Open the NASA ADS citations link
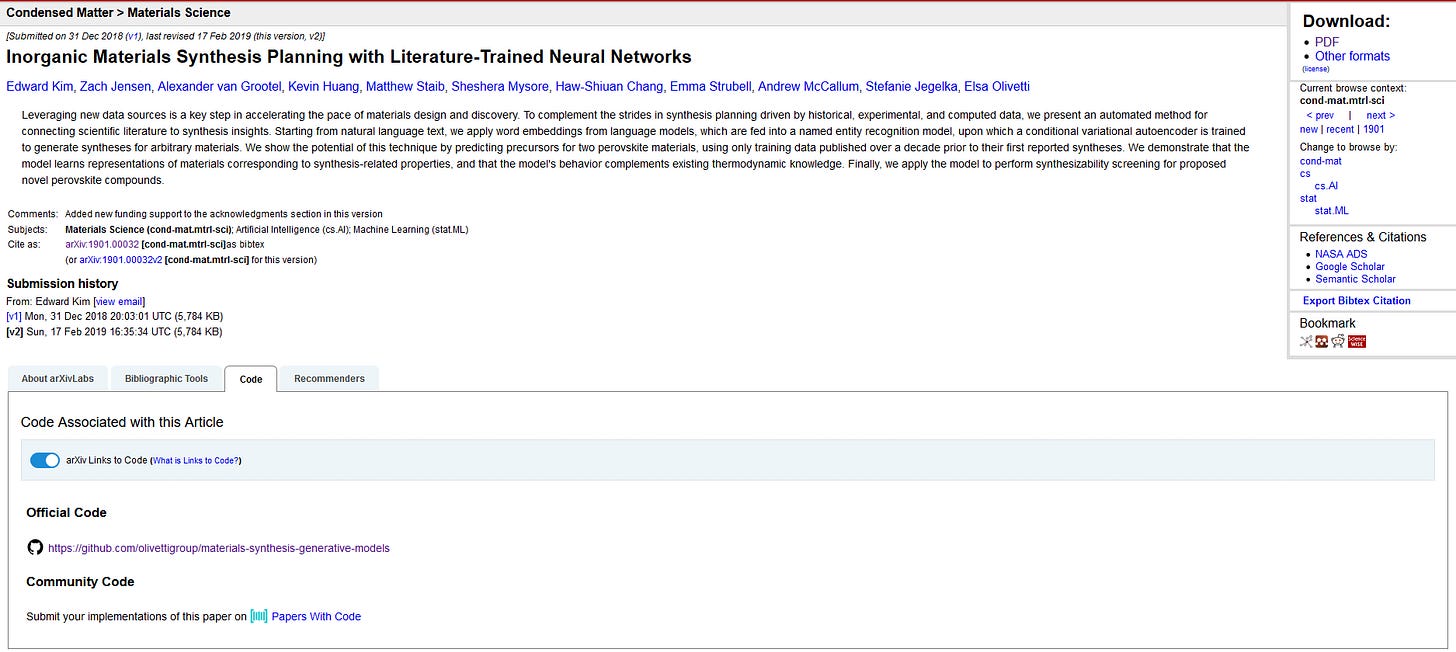 coord(1341,254)
